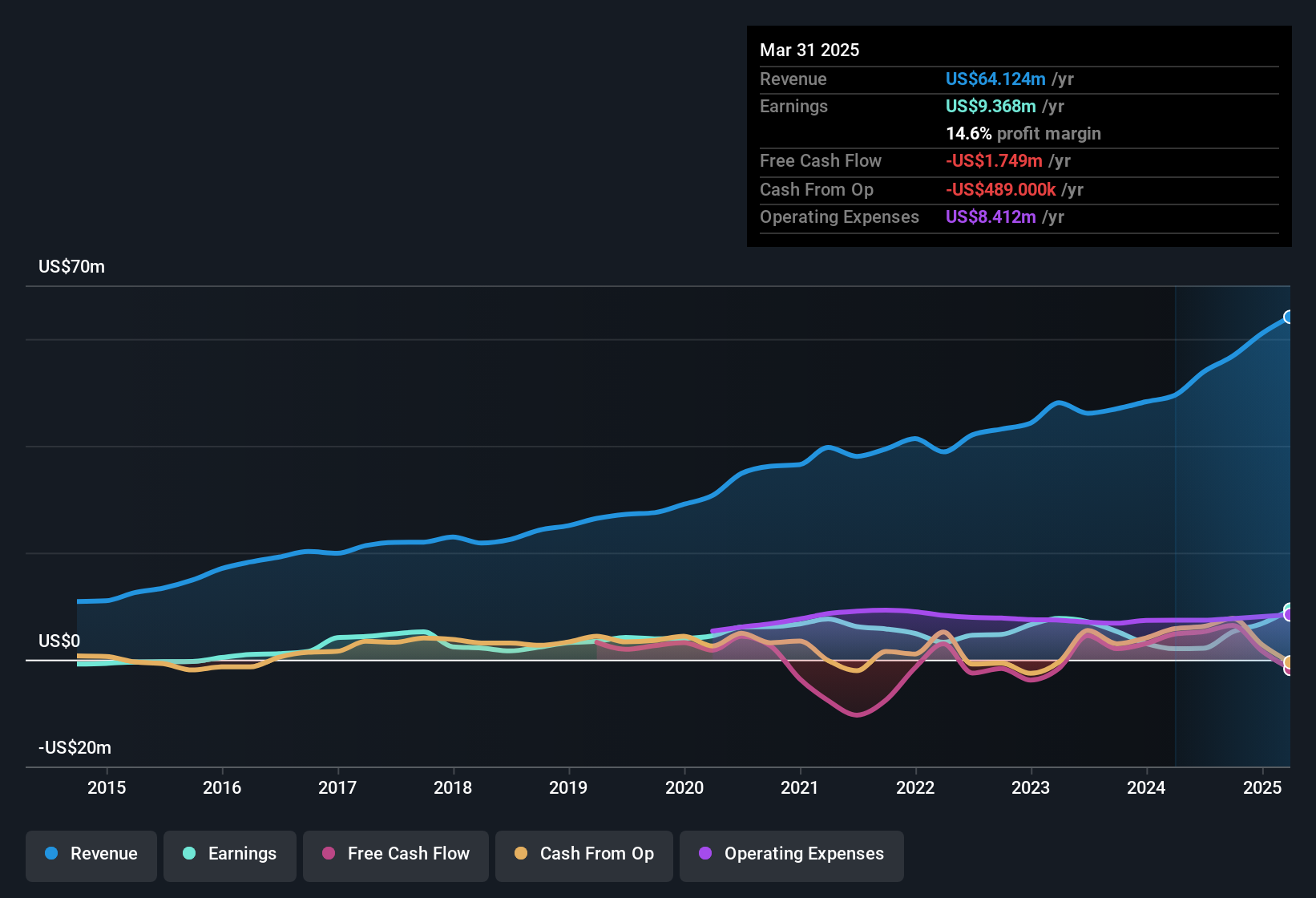Click the Cash From Op endpoint marker
Screen dimensions: 1316x898
[x=1289, y=662]
